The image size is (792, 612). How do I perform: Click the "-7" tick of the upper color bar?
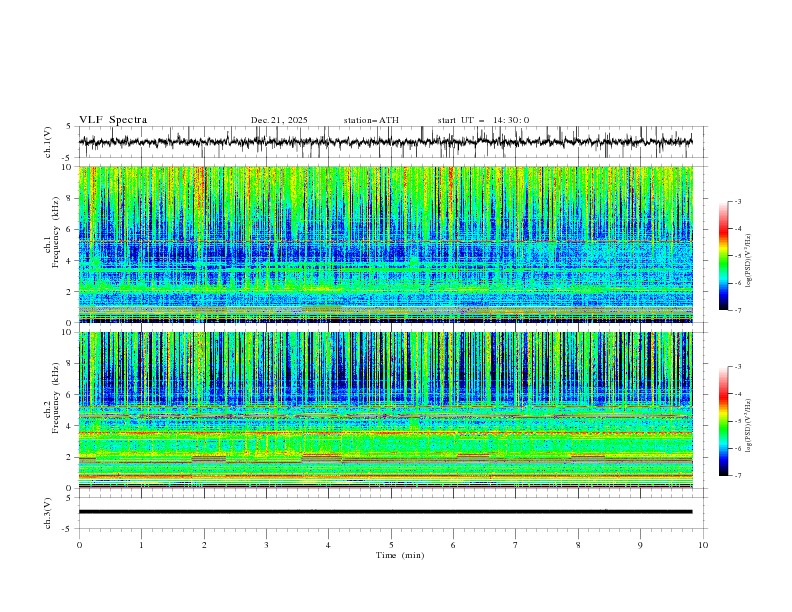point(737,311)
